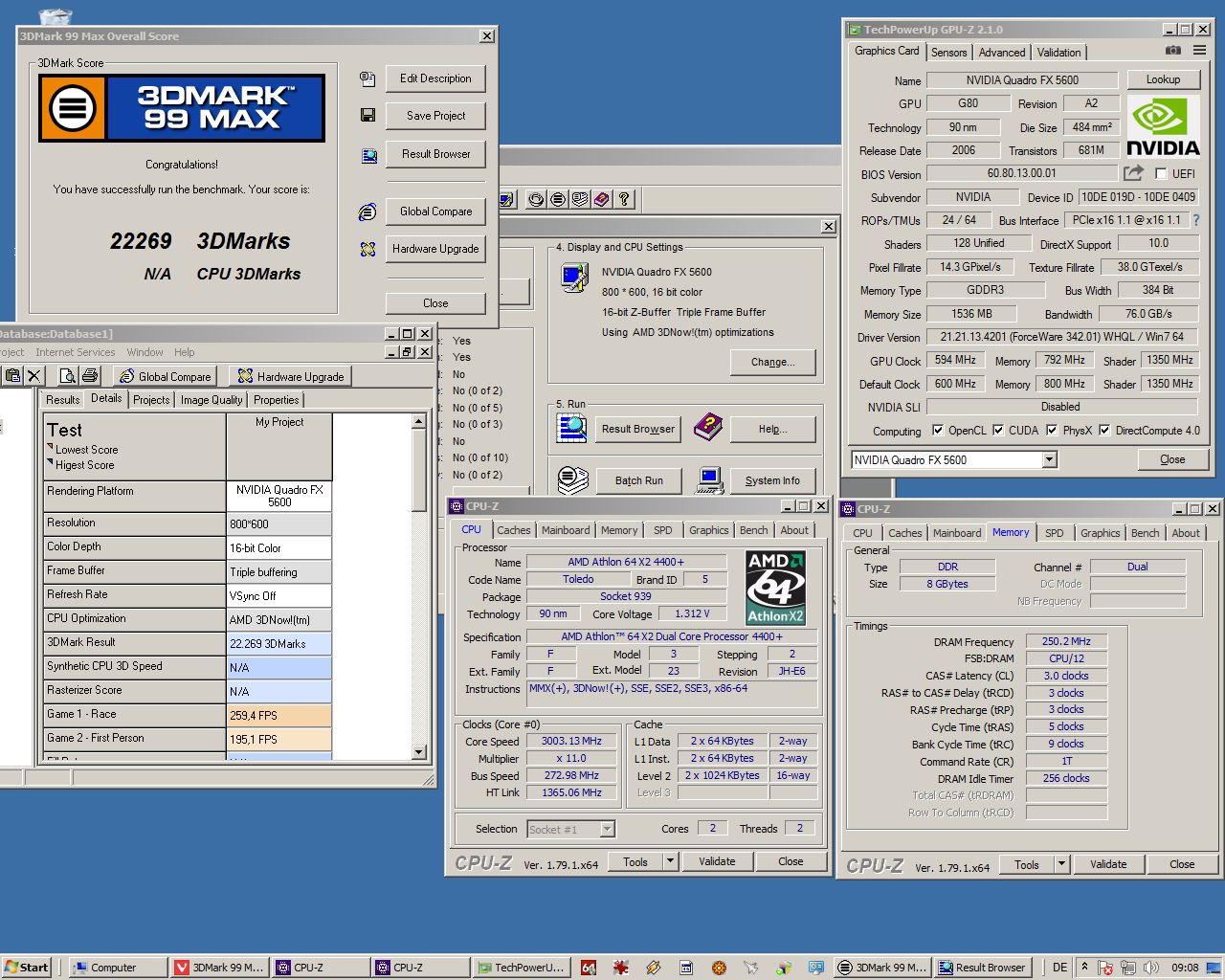Click the Global Compare globe icon in score dialog

(x=367, y=212)
